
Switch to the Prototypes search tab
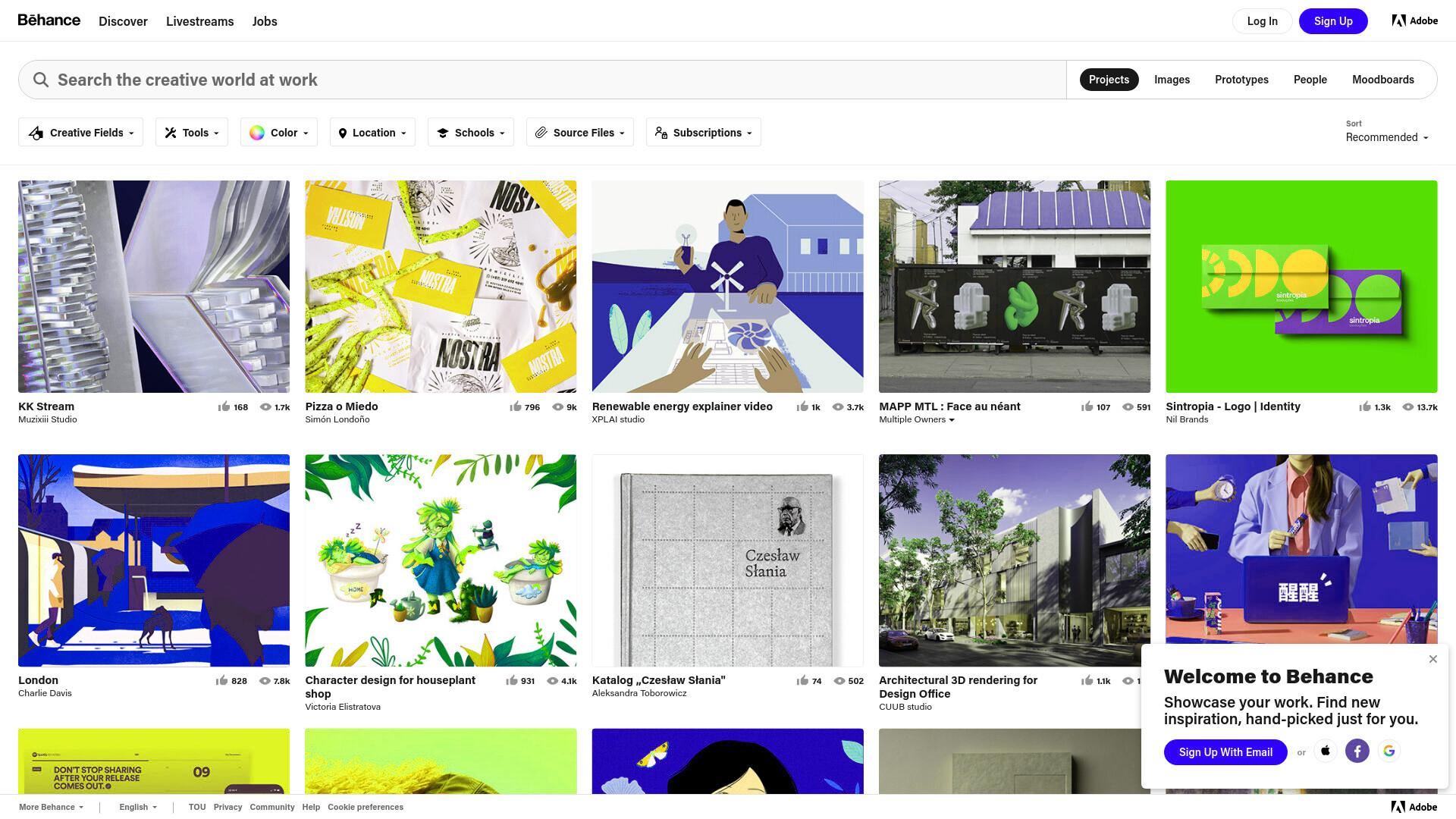pyautogui.click(x=1241, y=80)
